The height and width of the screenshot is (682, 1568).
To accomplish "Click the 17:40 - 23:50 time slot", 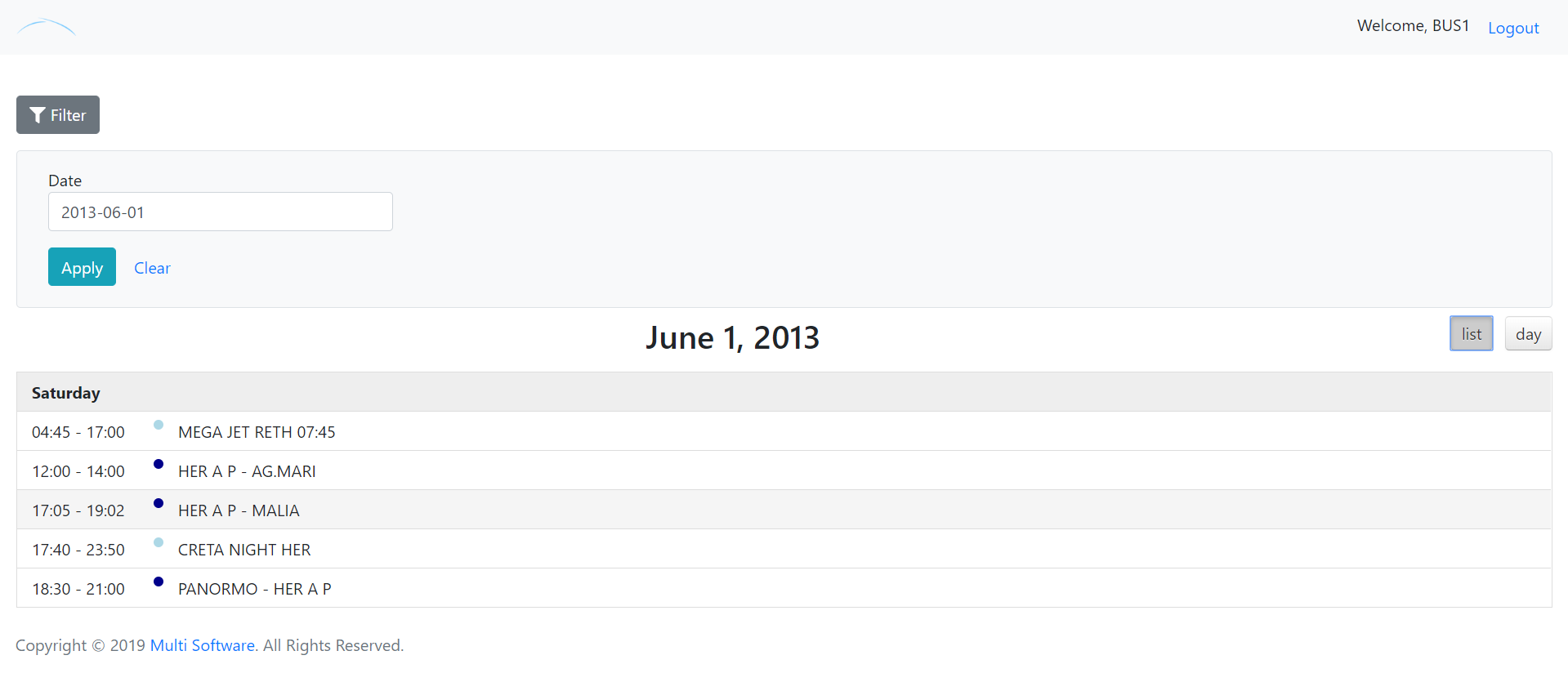I will click(78, 550).
